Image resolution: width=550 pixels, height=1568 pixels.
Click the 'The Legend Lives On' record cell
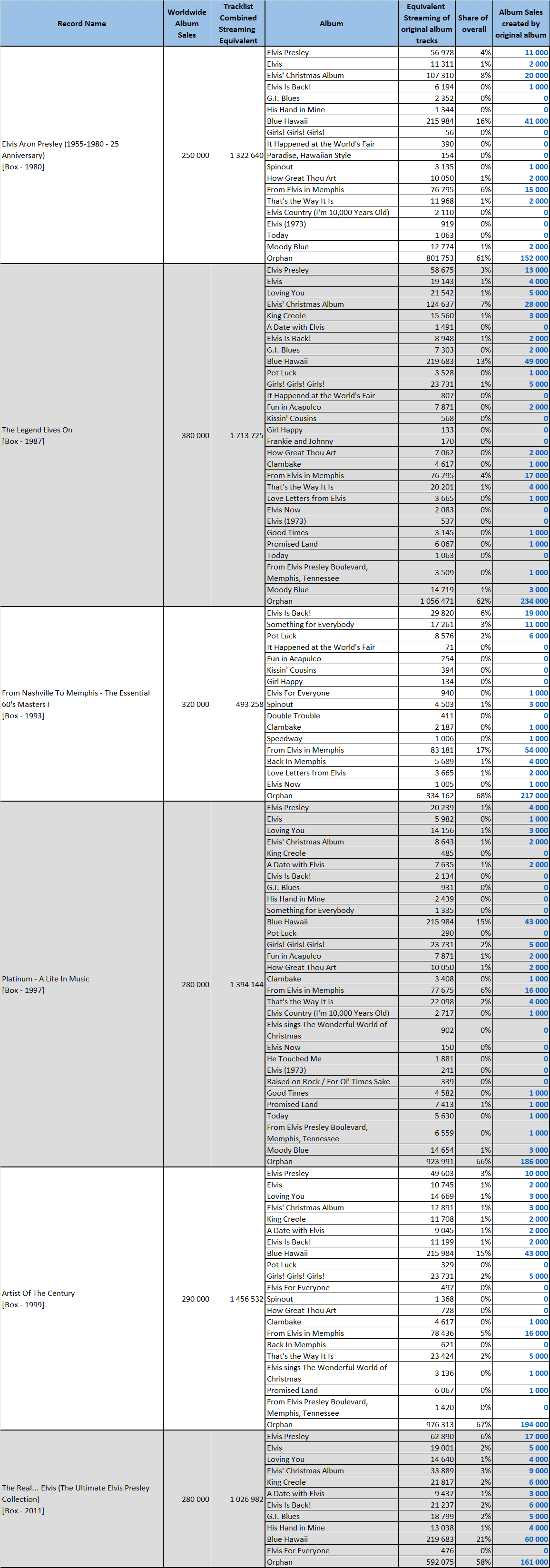click(82, 435)
